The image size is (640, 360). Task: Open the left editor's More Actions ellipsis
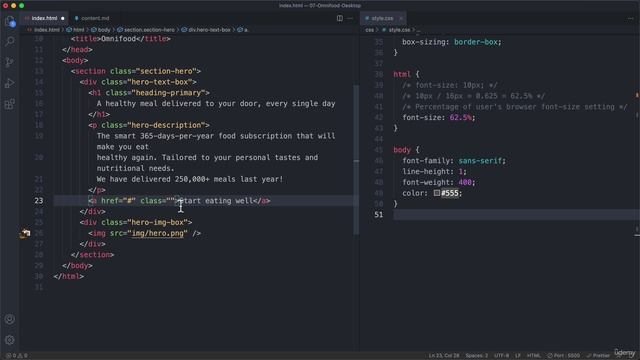pyautogui.click(x=350, y=18)
